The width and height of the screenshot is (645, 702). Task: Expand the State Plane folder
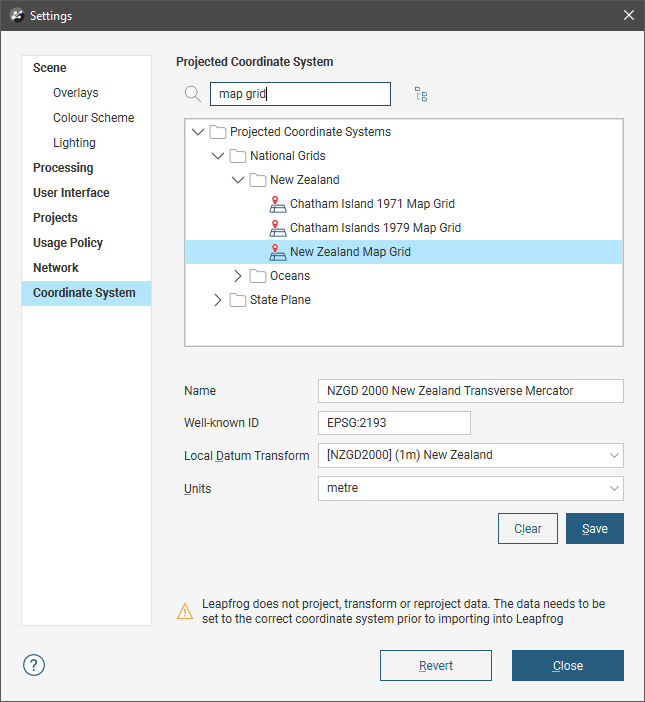coord(218,300)
